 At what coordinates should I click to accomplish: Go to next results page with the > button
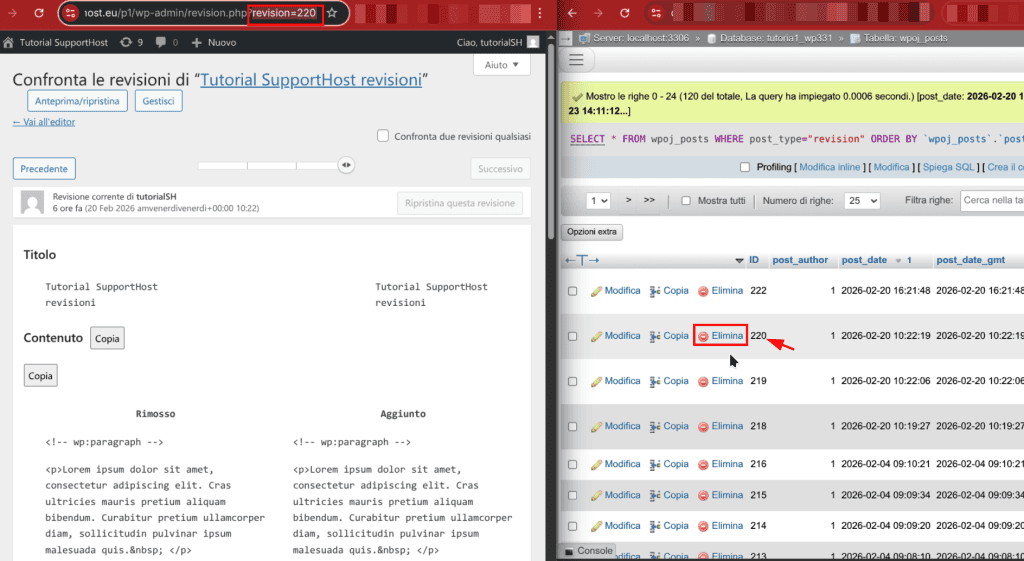[x=628, y=200]
